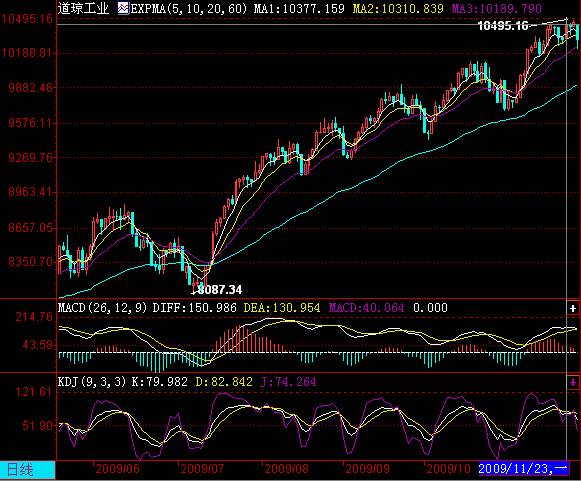The image size is (581, 481).
Task: Click the 43.58 MACD axis label
Action: pos(37,345)
